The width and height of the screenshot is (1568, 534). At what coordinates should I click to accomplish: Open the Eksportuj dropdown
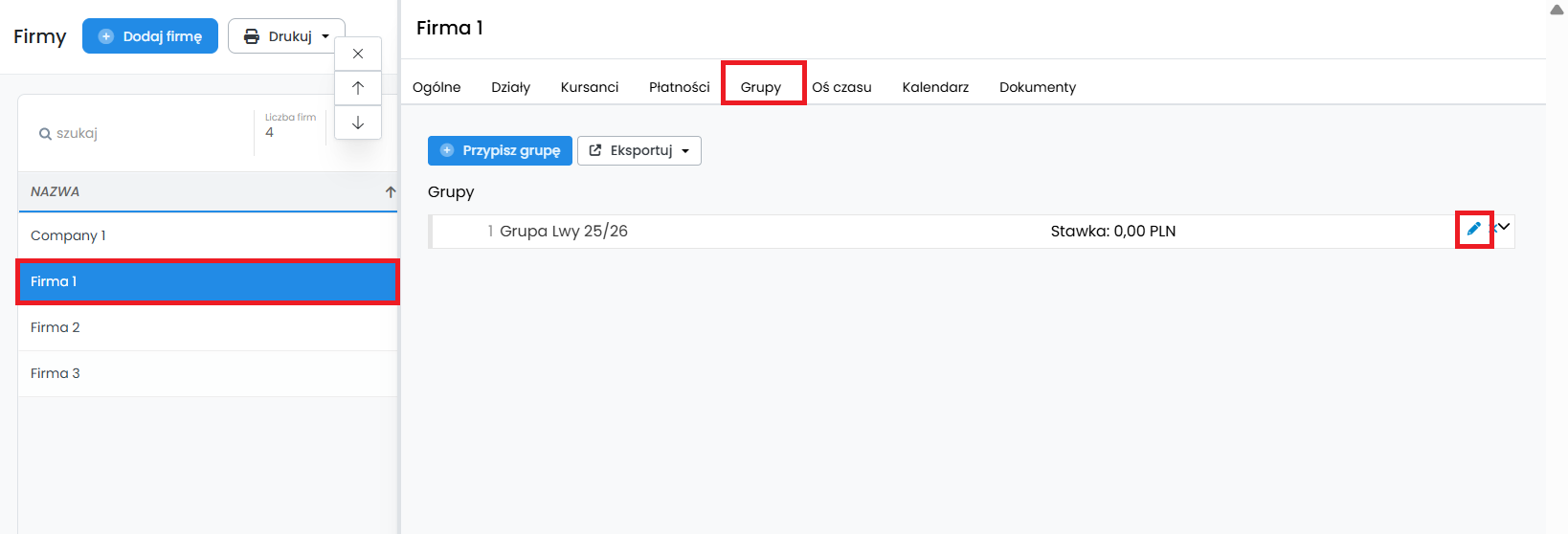[x=639, y=150]
